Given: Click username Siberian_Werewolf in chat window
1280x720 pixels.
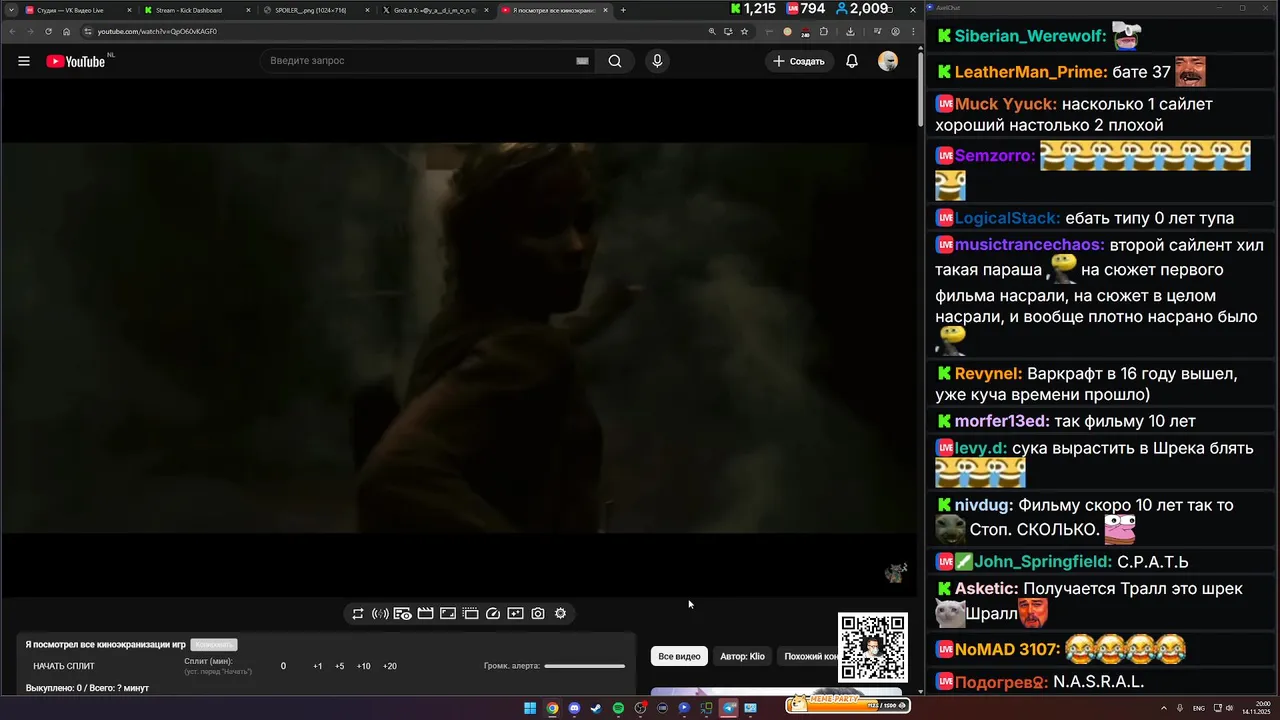Looking at the screenshot, I should 1030,36.
